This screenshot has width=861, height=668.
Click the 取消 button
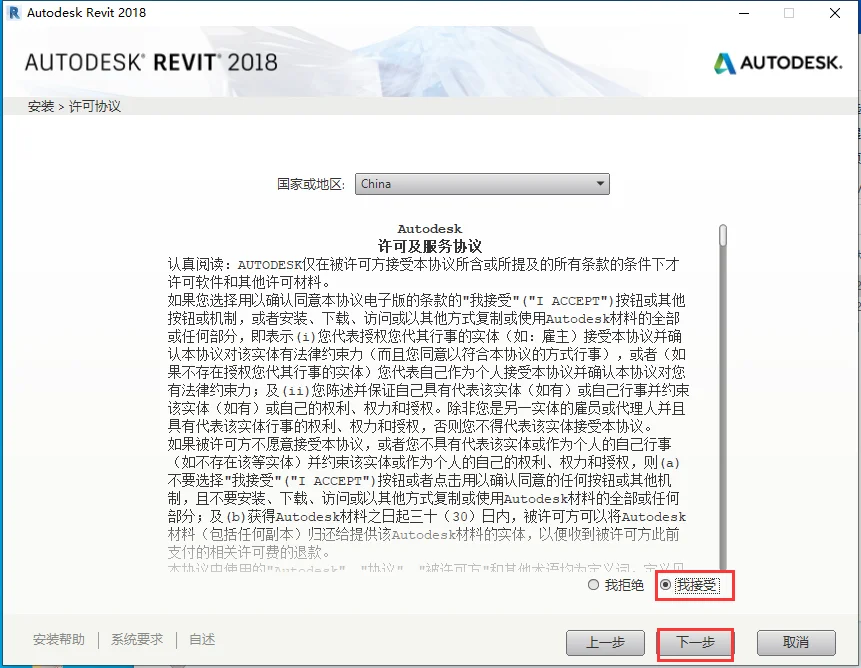(796, 643)
